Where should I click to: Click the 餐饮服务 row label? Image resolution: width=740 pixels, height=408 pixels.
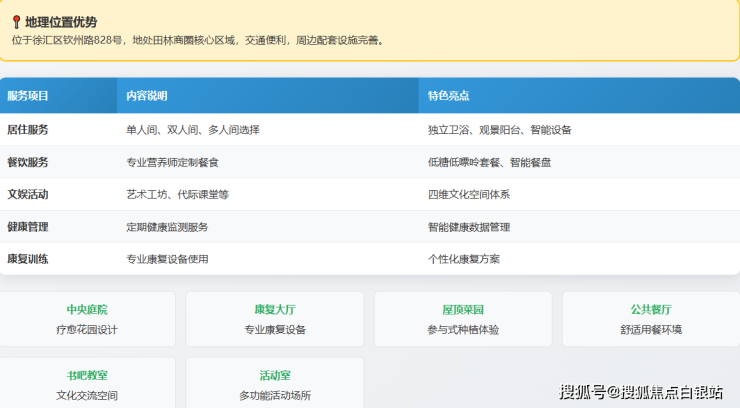pos(28,162)
